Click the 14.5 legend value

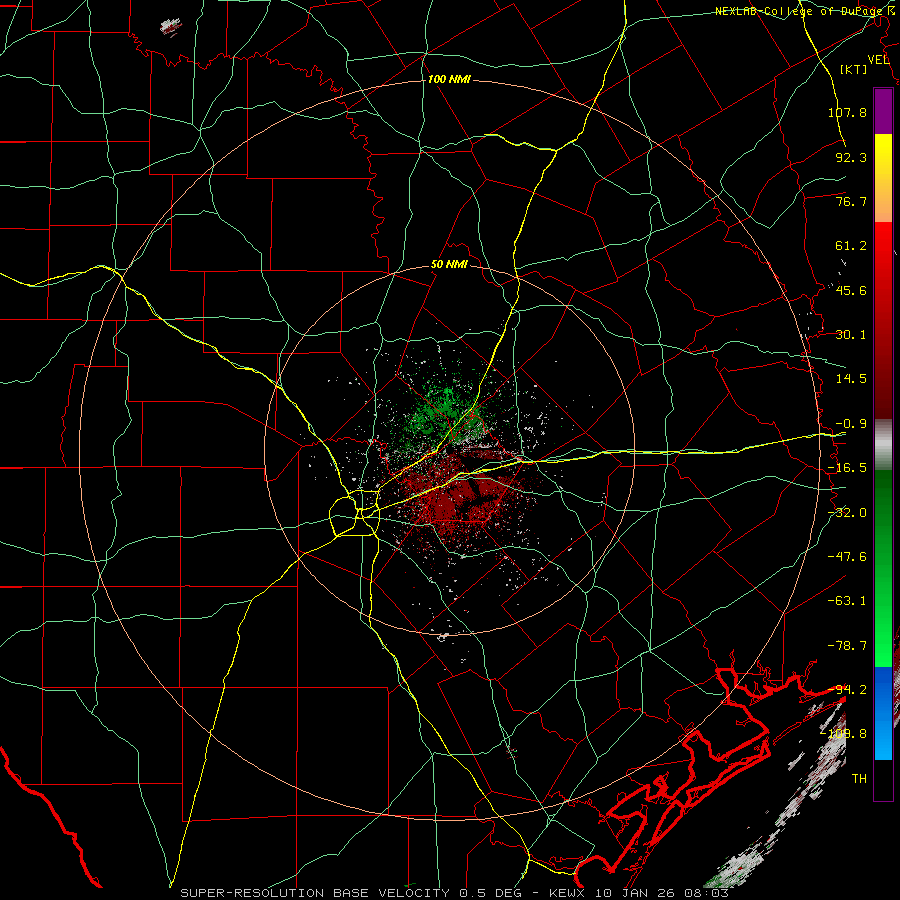pyautogui.click(x=851, y=379)
